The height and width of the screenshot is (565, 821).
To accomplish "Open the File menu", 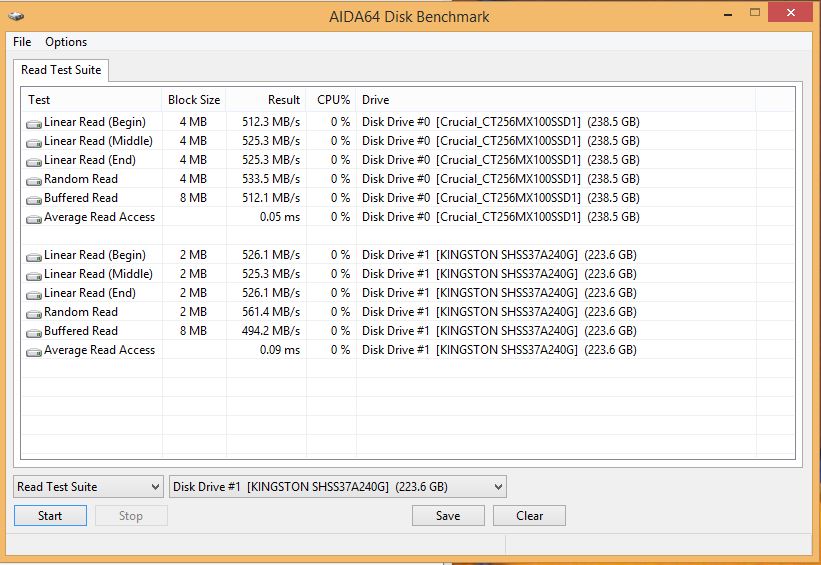I will pos(22,42).
